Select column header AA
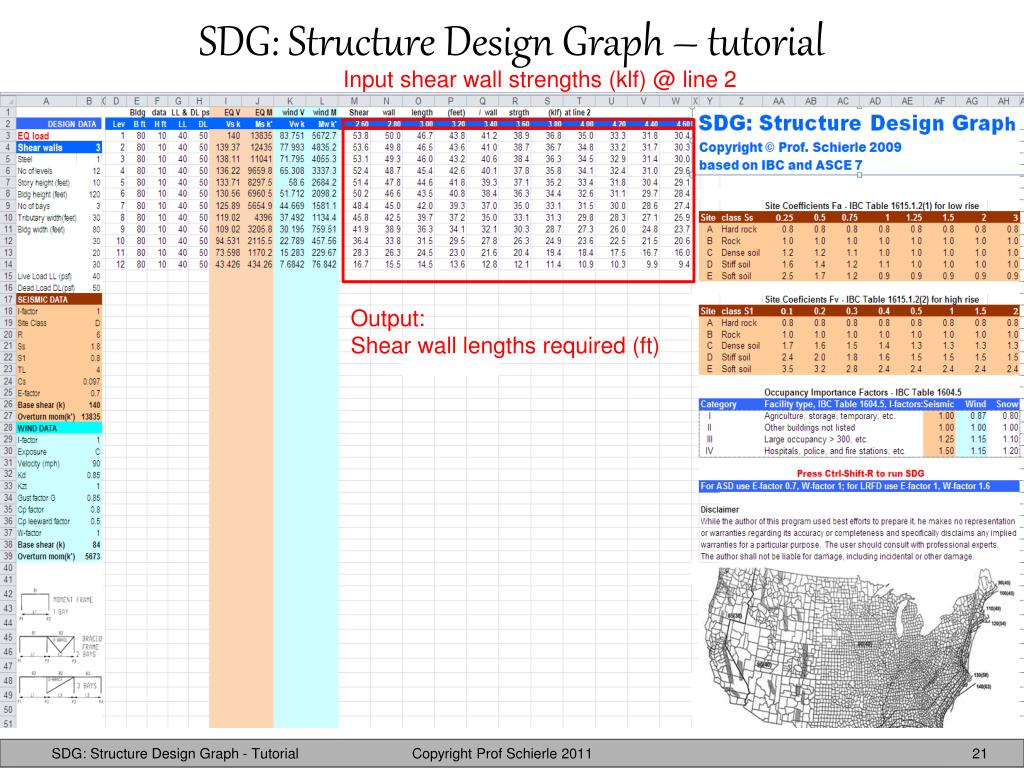This screenshot has width=1024, height=768. pyautogui.click(x=778, y=101)
